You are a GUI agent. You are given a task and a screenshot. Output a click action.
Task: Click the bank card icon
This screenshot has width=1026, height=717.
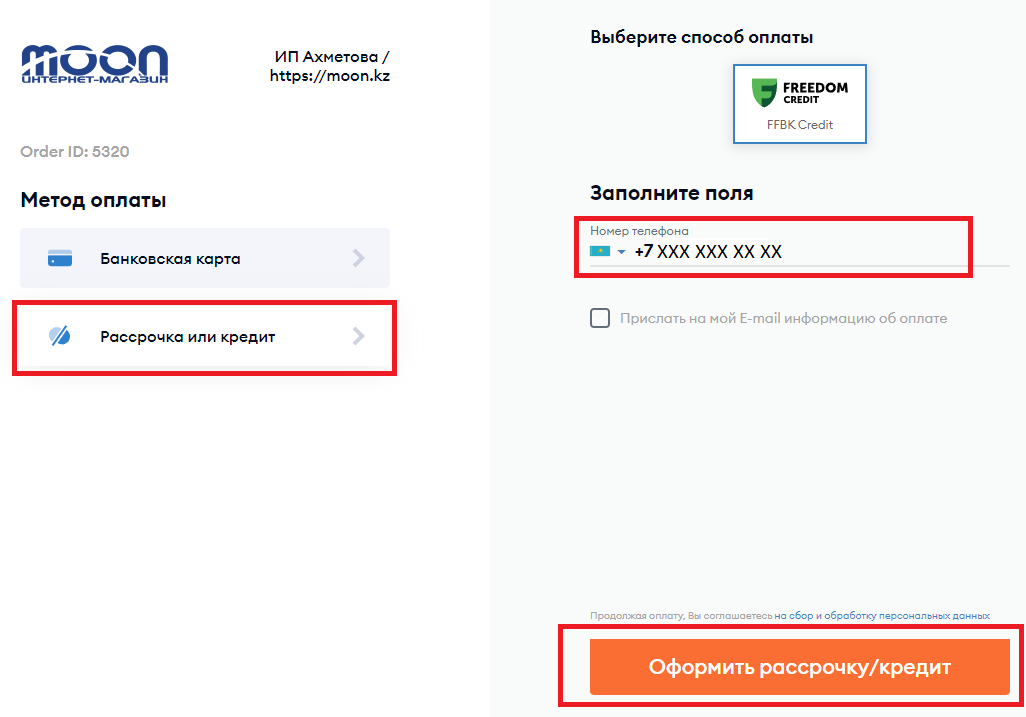(x=60, y=258)
